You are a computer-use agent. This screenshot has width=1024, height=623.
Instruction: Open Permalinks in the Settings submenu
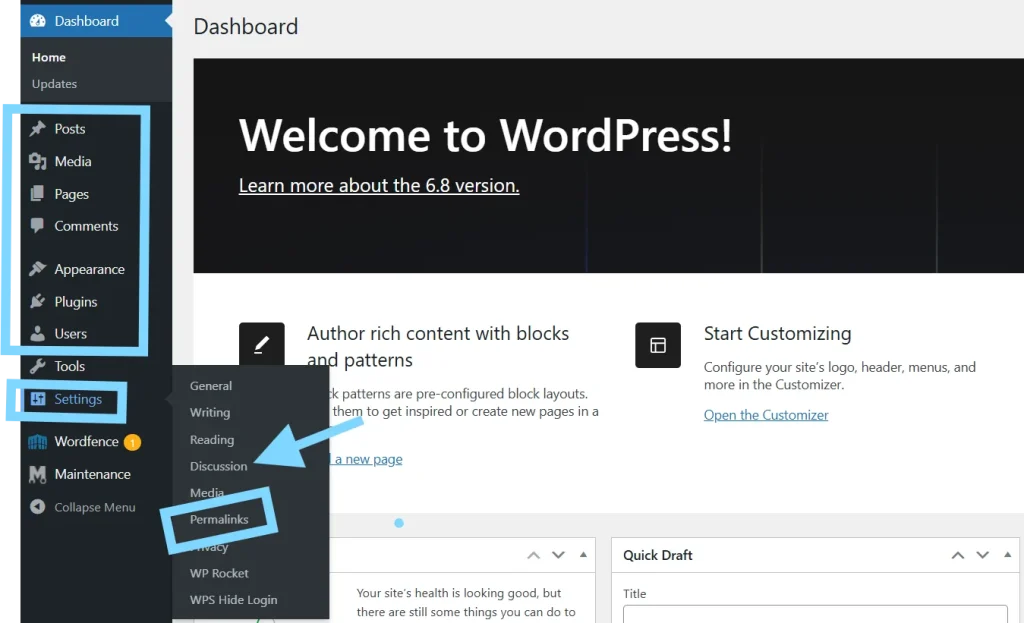219,519
